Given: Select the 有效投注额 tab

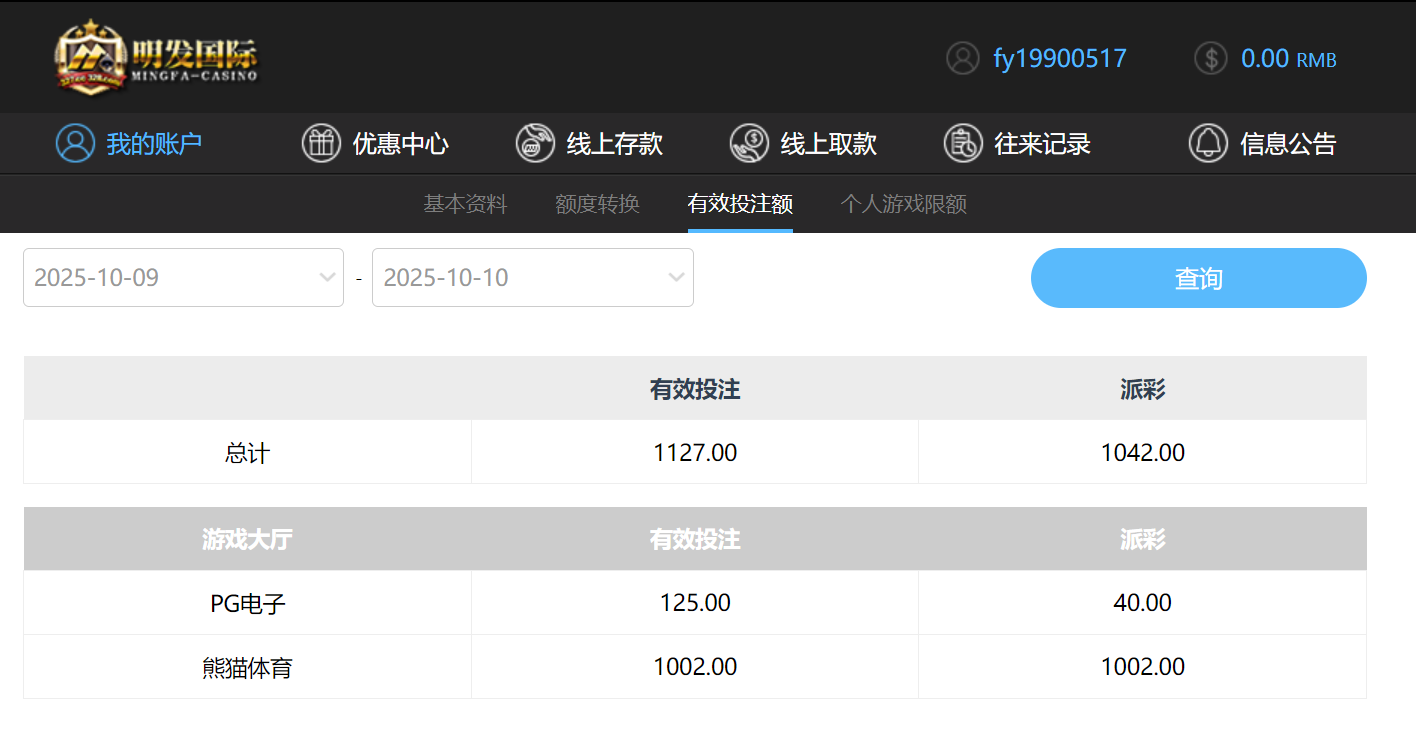Looking at the screenshot, I should [740, 205].
